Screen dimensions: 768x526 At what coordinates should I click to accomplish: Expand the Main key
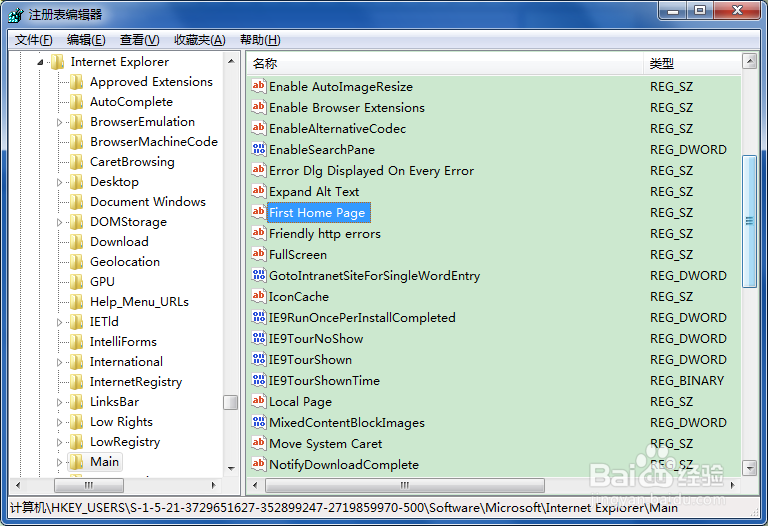pyautogui.click(x=59, y=462)
